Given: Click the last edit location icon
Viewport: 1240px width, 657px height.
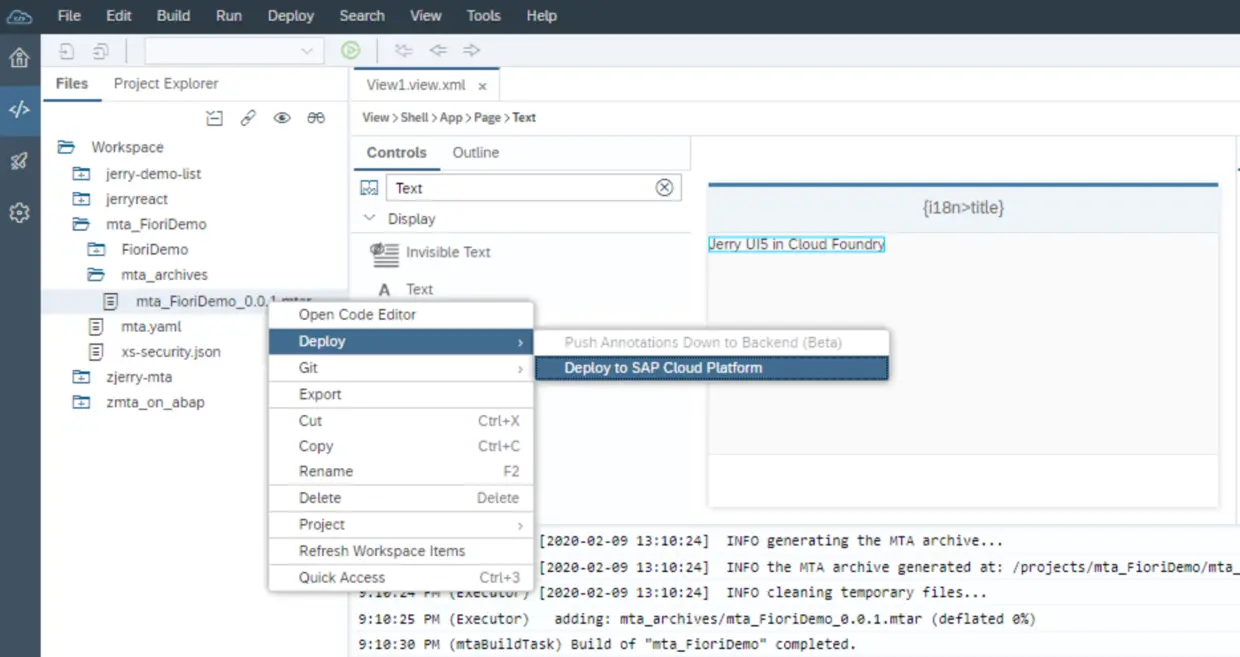Looking at the screenshot, I should pos(403,51).
